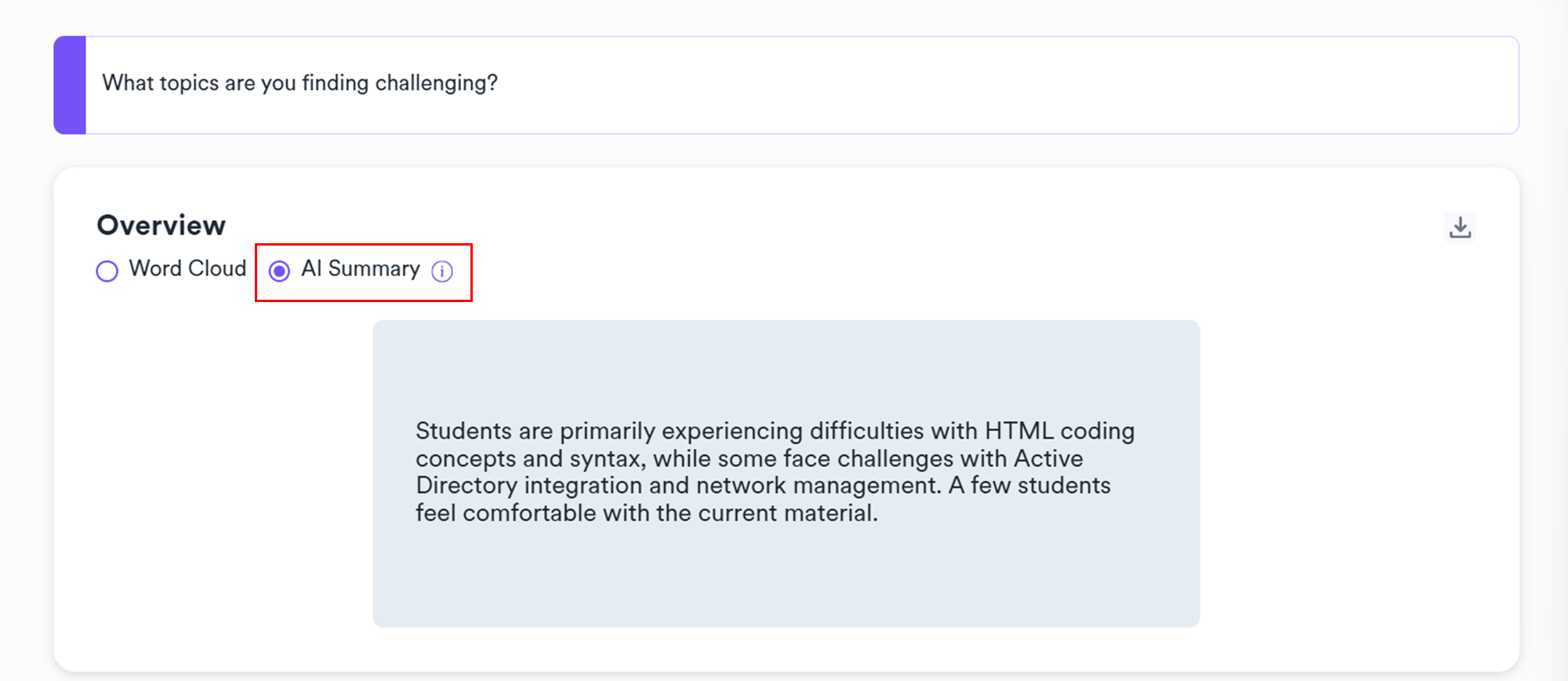Viewport: 1568px width, 681px height.
Task: Click the AI Summary label text
Action: [360, 268]
